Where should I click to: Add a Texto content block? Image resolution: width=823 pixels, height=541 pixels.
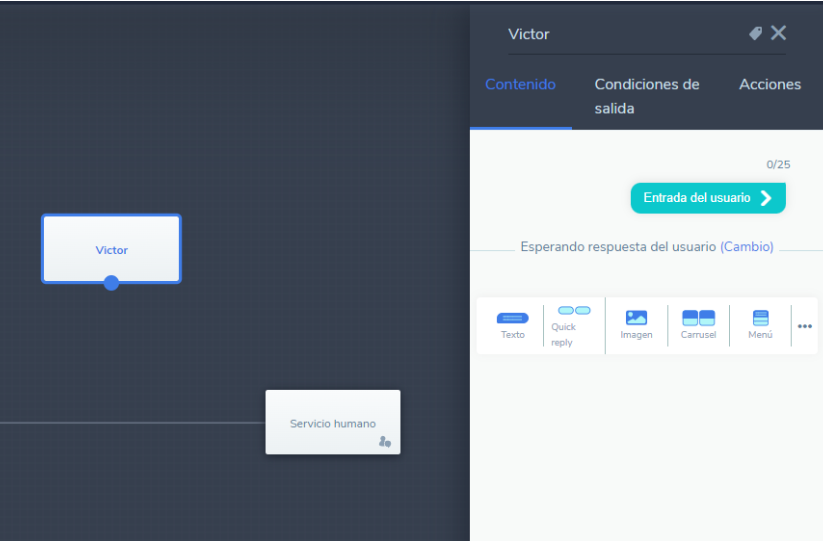tap(512, 324)
